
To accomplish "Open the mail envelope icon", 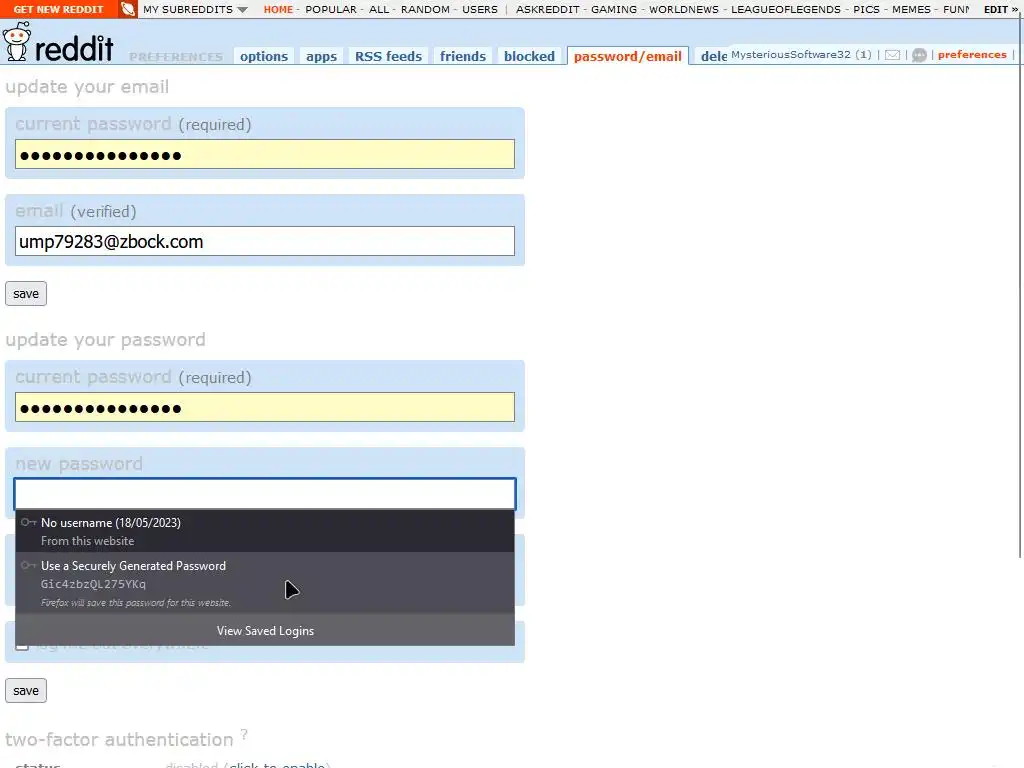I will point(892,56).
